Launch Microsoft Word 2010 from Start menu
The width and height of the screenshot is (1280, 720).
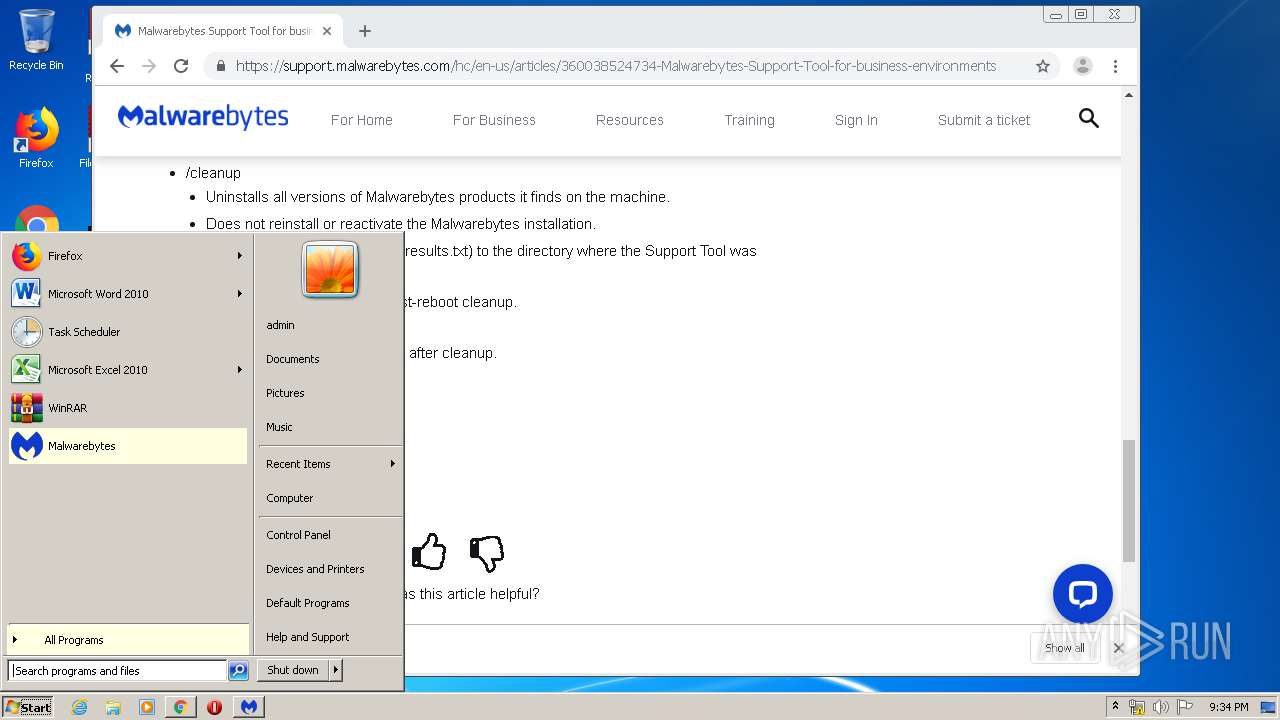[127, 294]
